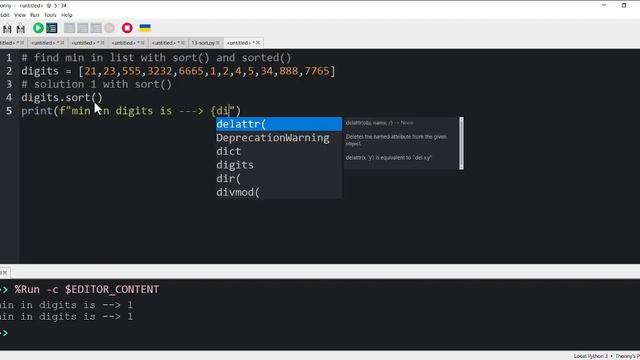Viewport: 640px width, 360px height.
Task: Open the Tools menu
Action: click(50, 15)
